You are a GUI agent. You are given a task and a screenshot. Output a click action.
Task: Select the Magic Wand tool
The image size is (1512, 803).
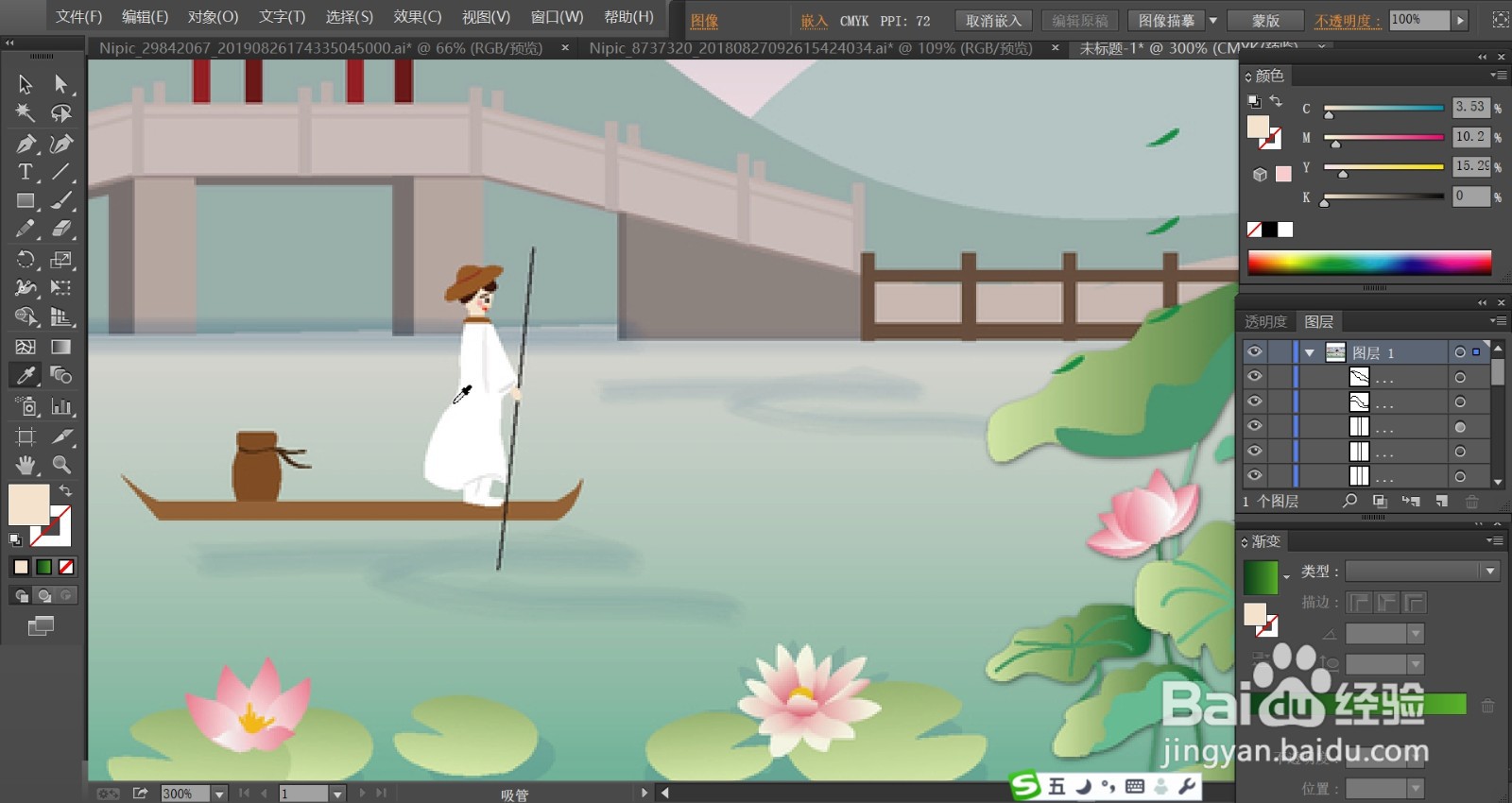click(26, 113)
